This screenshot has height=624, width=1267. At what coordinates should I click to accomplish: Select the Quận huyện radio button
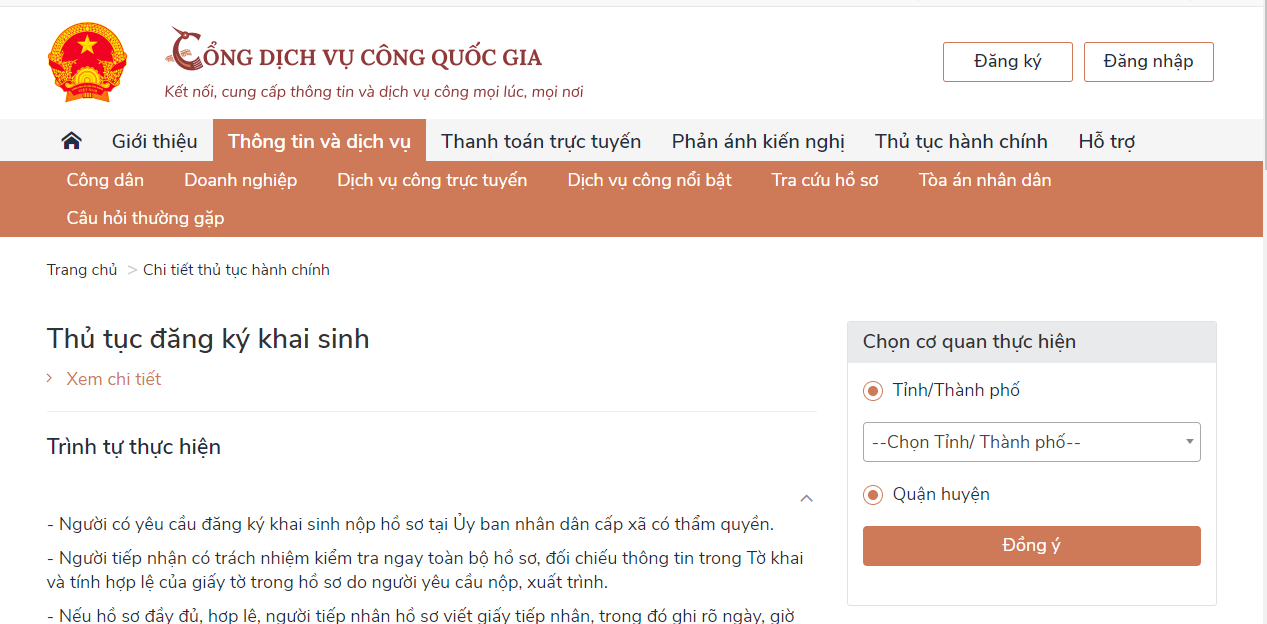[873, 494]
